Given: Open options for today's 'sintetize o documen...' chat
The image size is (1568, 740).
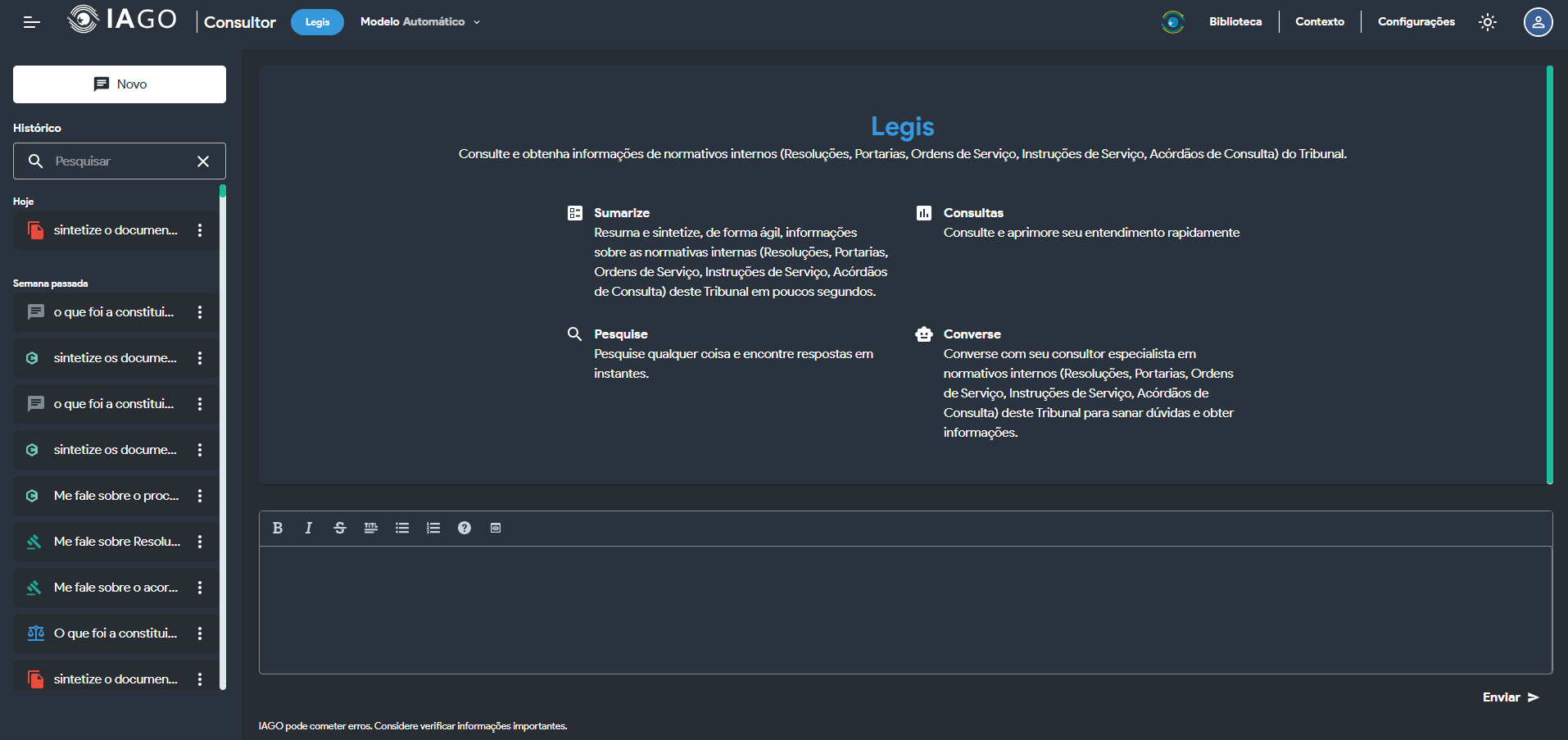Looking at the screenshot, I should [200, 230].
